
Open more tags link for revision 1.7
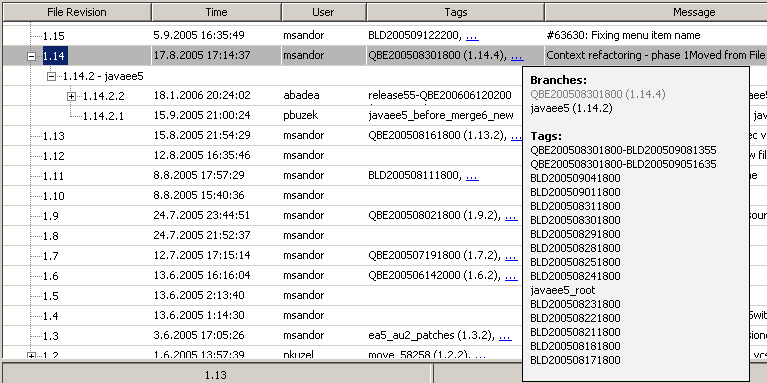click(x=511, y=256)
